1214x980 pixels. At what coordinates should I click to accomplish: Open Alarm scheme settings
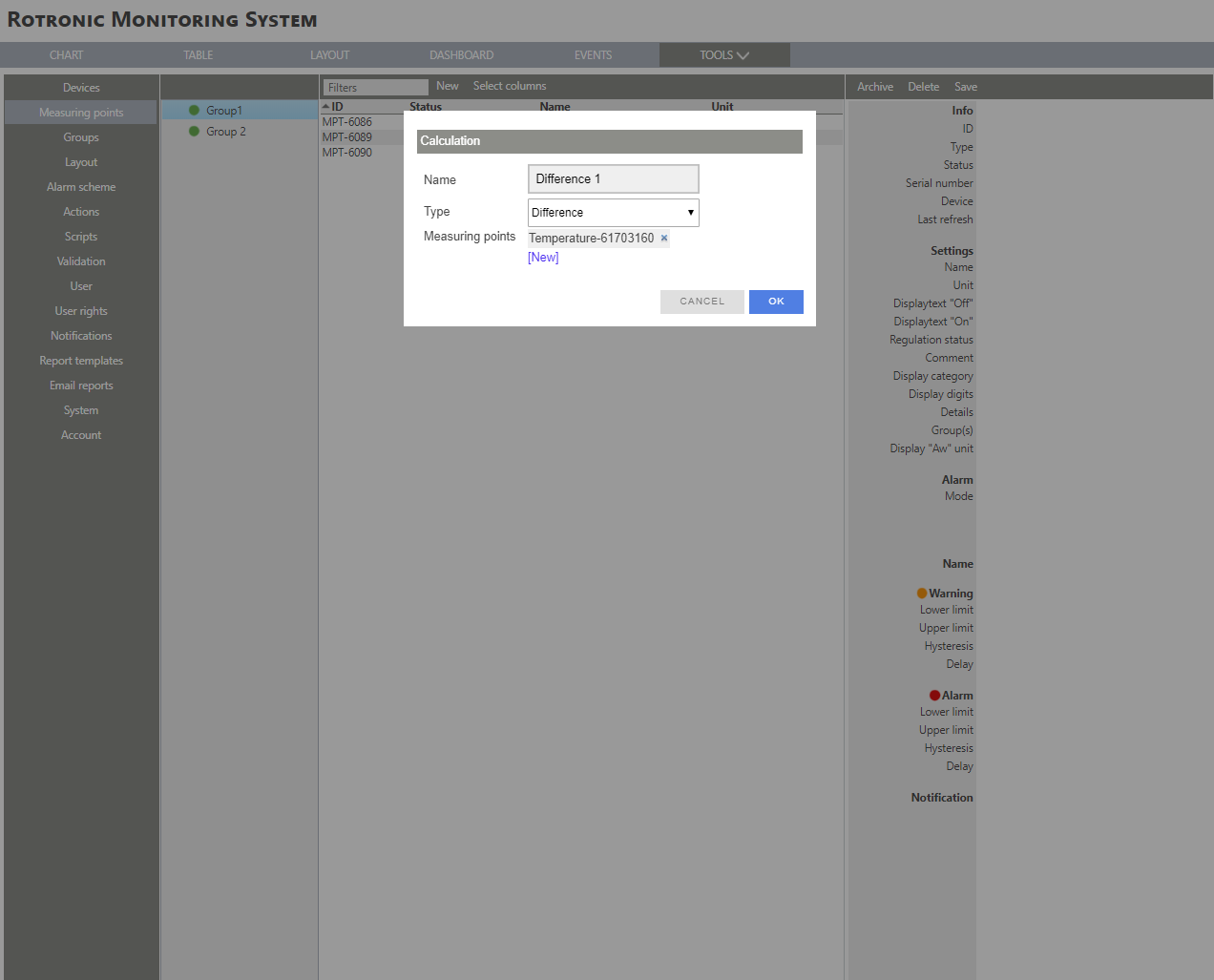[x=81, y=187]
